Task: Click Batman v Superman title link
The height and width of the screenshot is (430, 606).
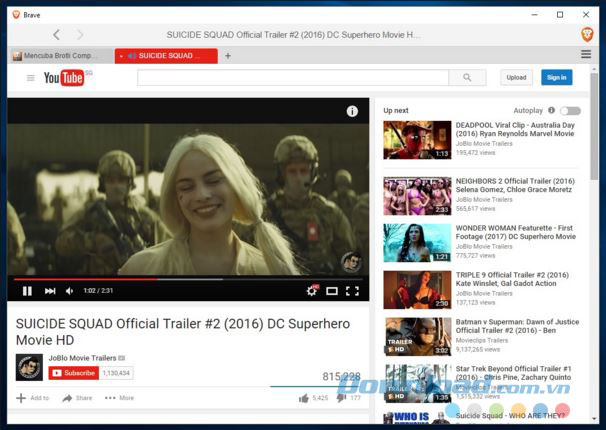Action: click(517, 326)
